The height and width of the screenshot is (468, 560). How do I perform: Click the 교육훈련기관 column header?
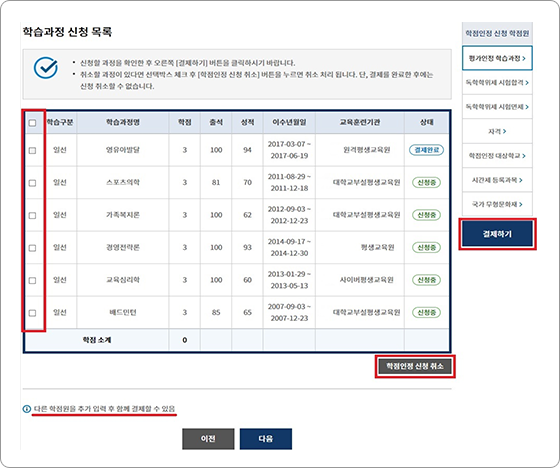tap(360, 122)
